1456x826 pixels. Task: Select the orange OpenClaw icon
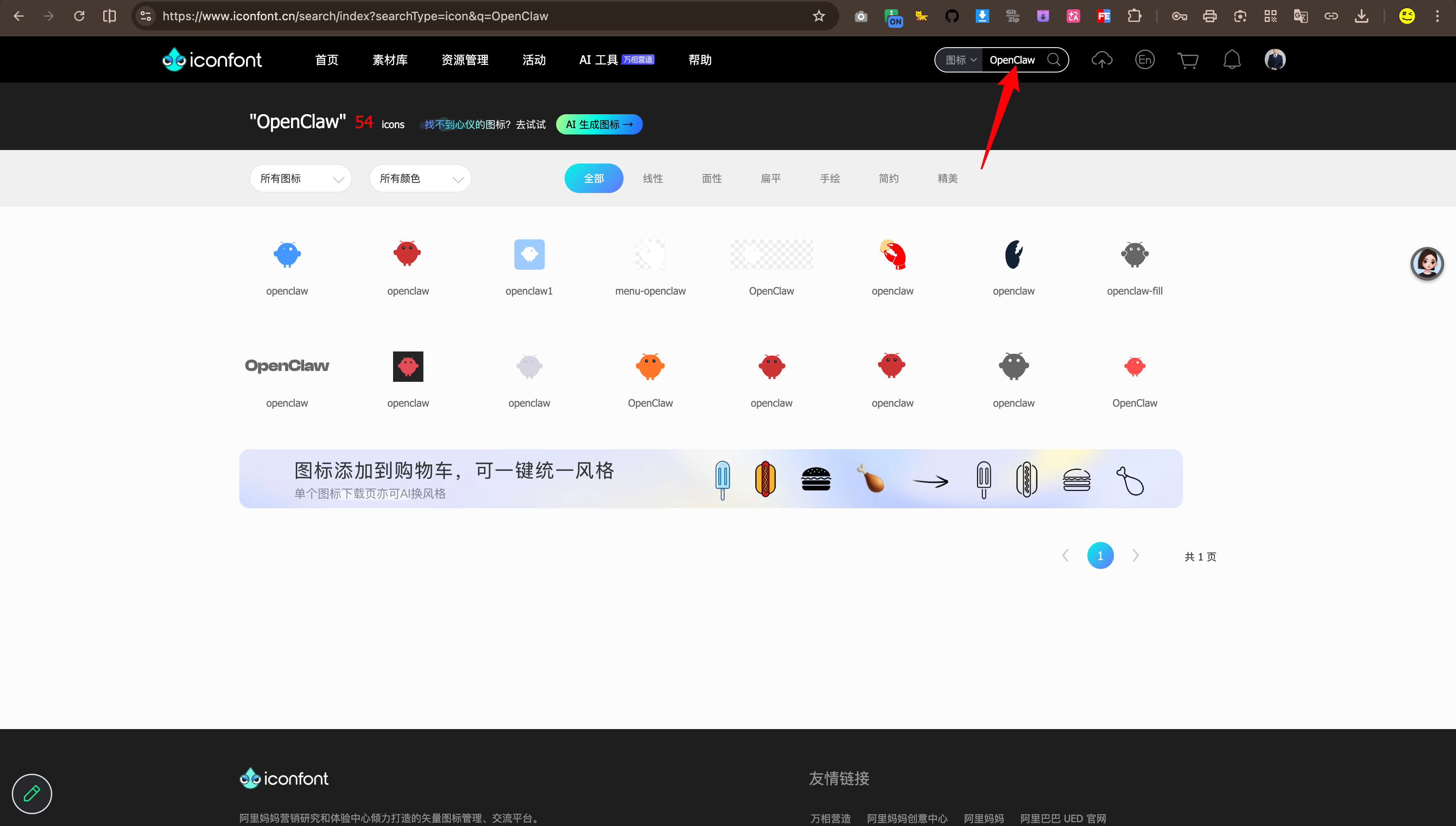click(650, 366)
